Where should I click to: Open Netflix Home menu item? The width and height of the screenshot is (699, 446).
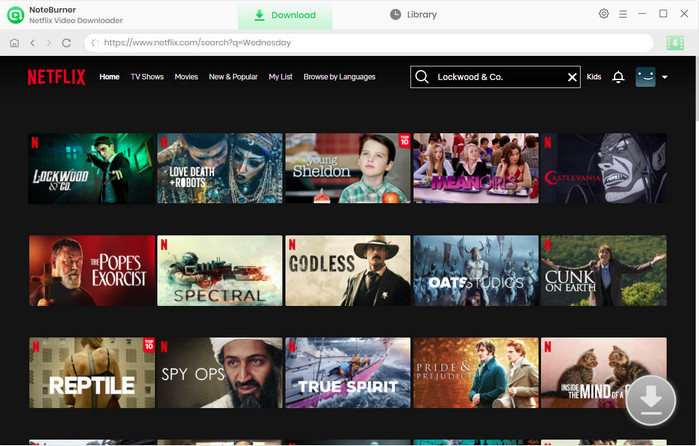point(109,77)
